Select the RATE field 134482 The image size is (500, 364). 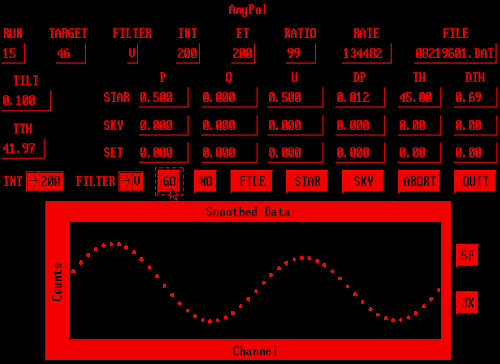tap(367, 53)
